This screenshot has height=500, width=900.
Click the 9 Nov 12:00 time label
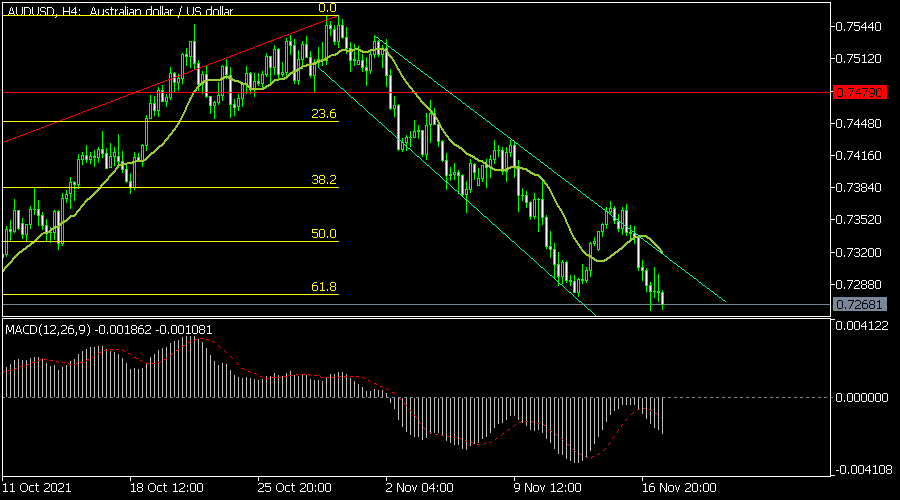(548, 488)
